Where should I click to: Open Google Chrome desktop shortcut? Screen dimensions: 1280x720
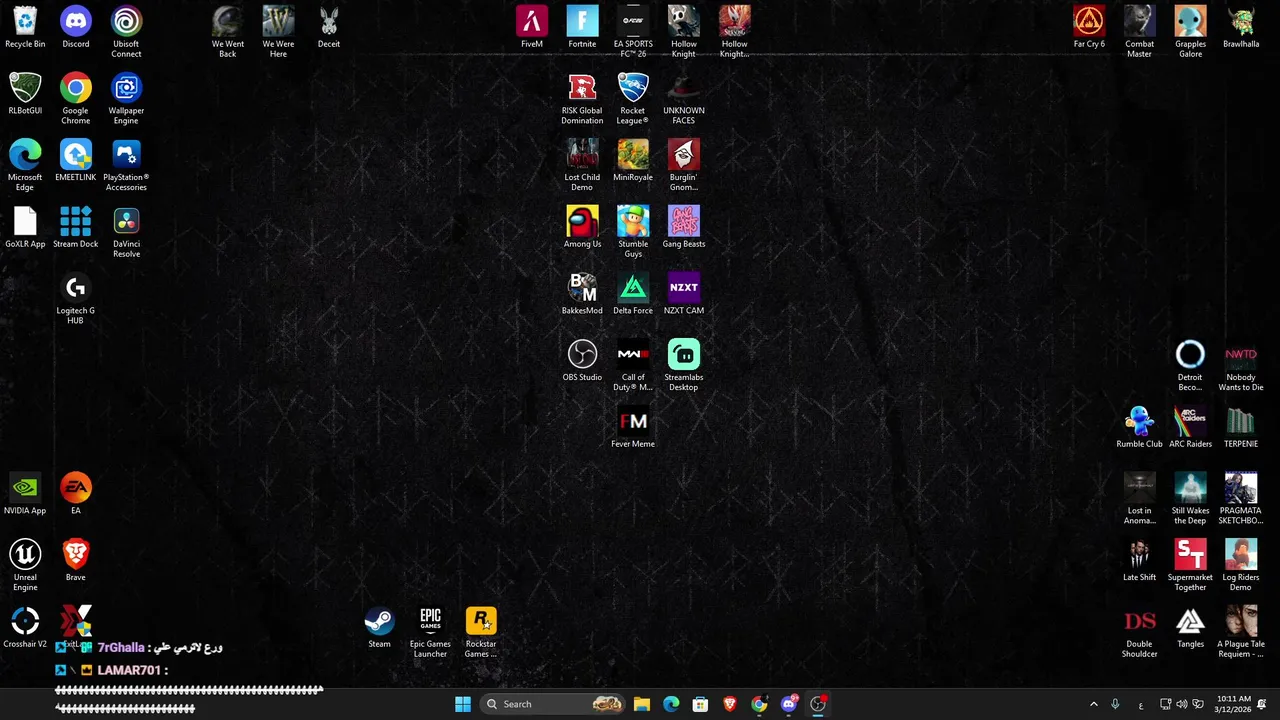click(x=75, y=99)
